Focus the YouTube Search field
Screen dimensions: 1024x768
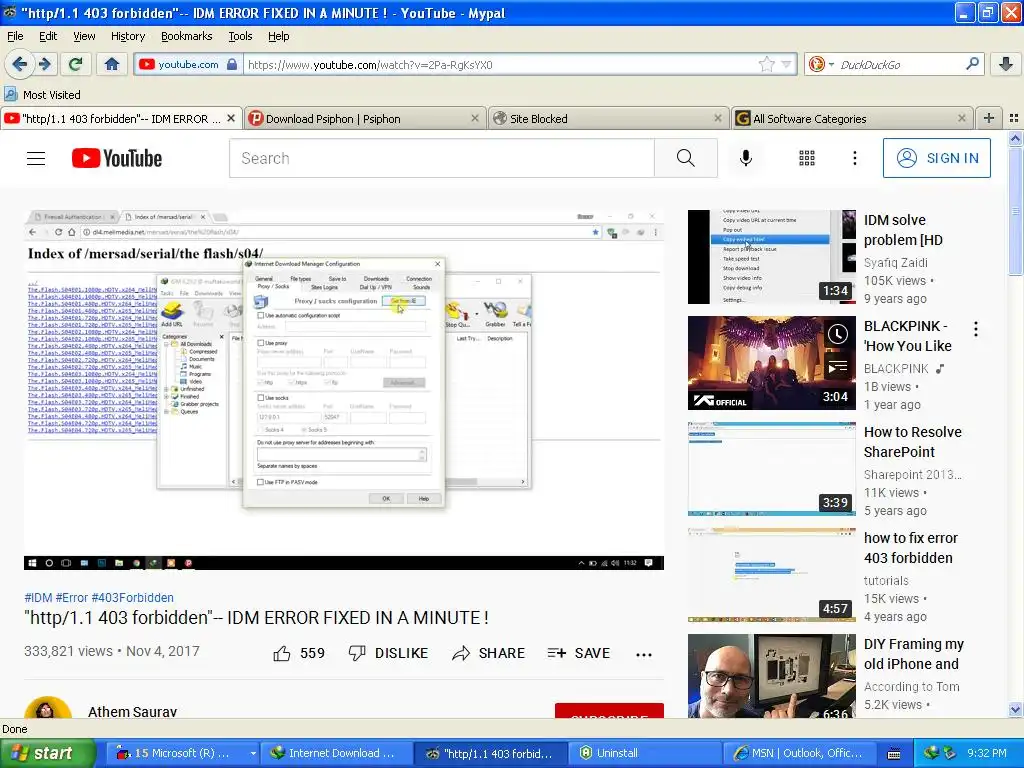pos(441,158)
